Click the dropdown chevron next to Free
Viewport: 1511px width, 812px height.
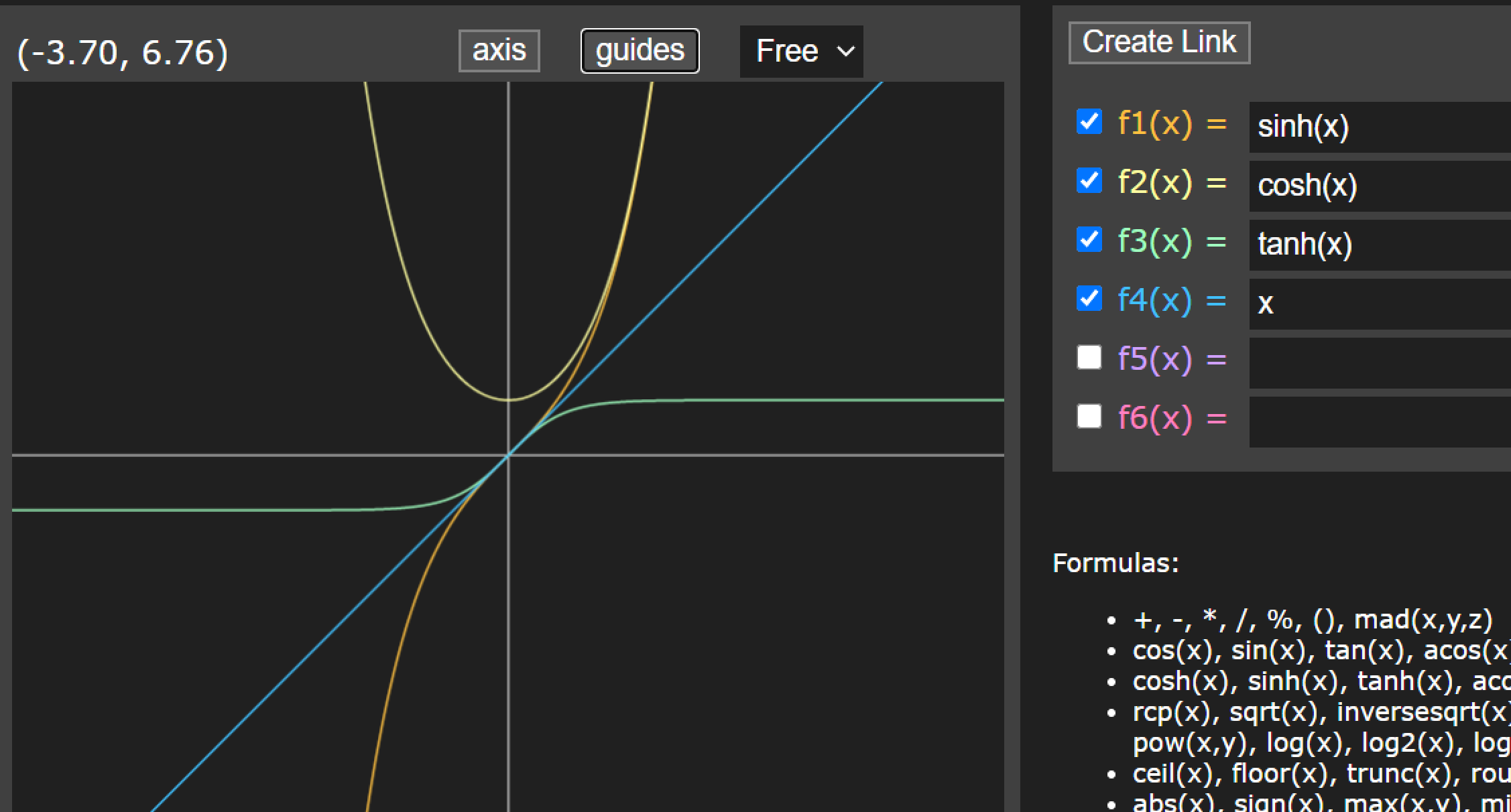pos(846,52)
